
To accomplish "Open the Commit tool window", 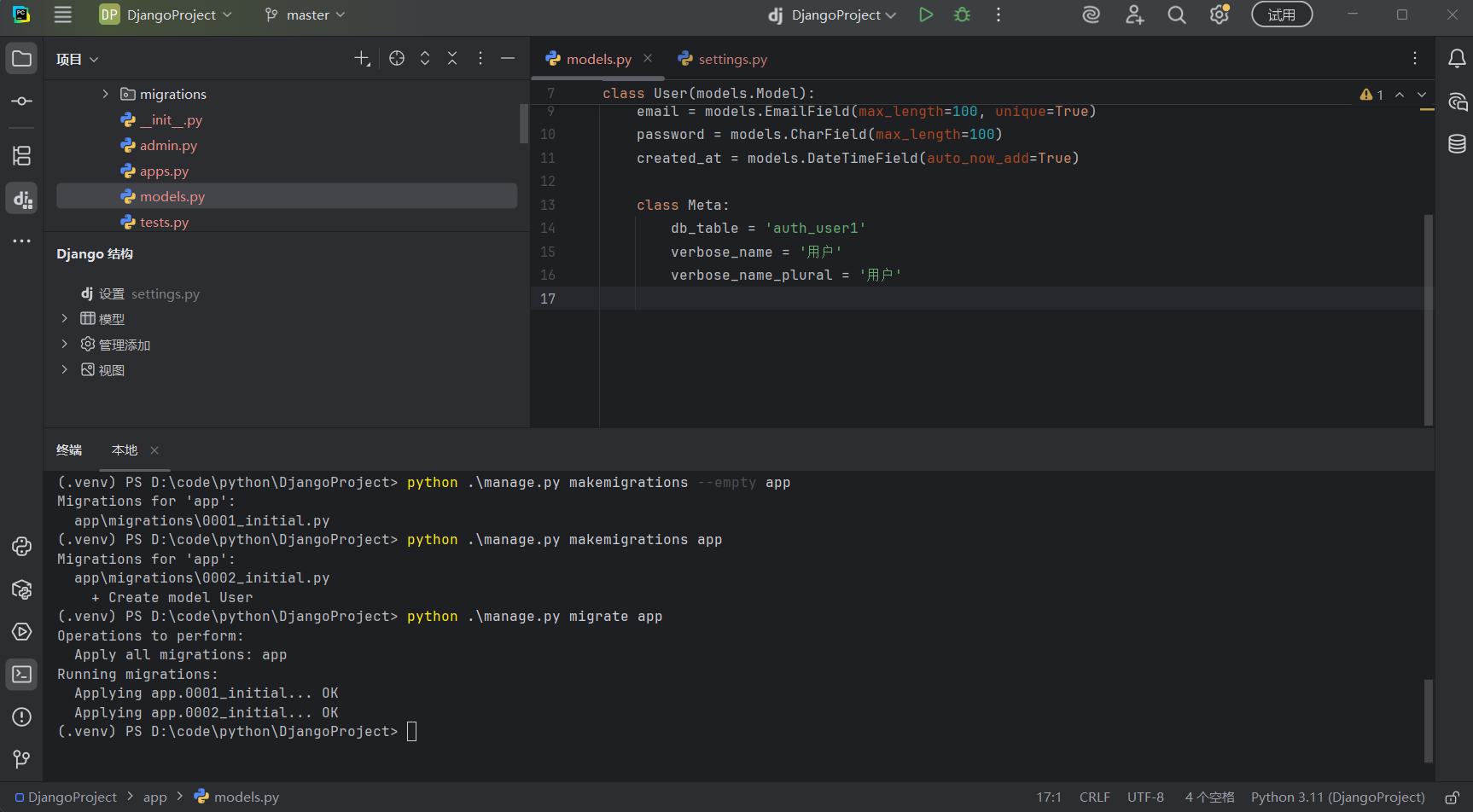I will click(x=22, y=101).
